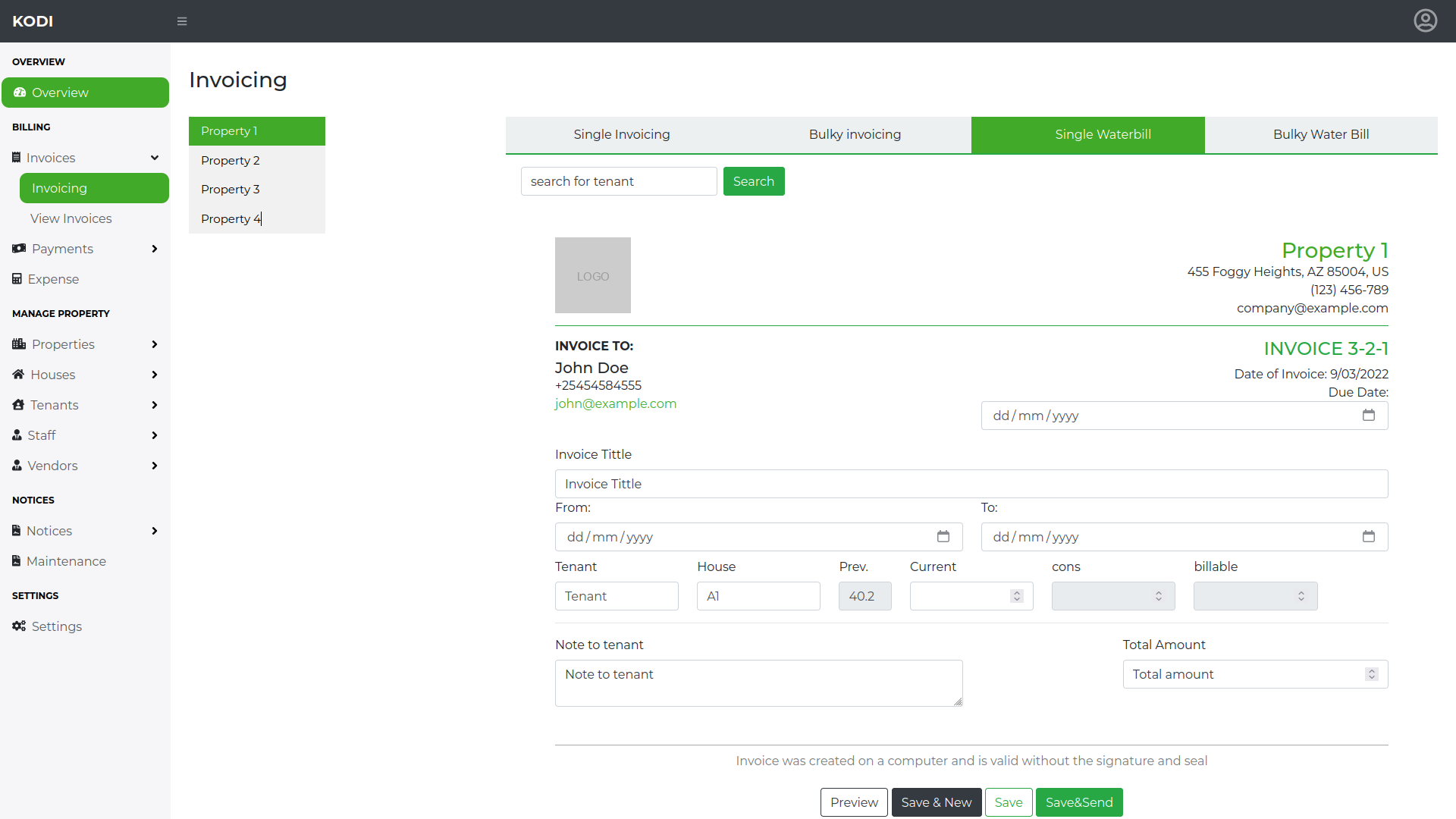Click the Expense calculator icon

pyautogui.click(x=17, y=278)
